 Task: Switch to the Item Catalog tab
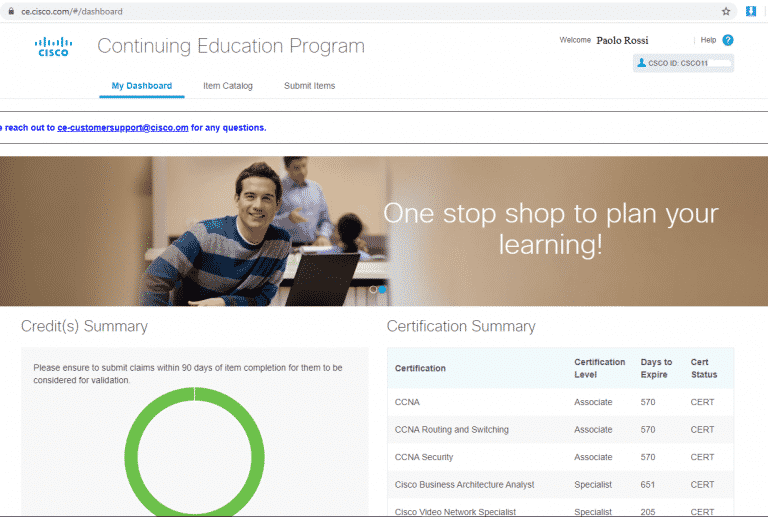228,86
